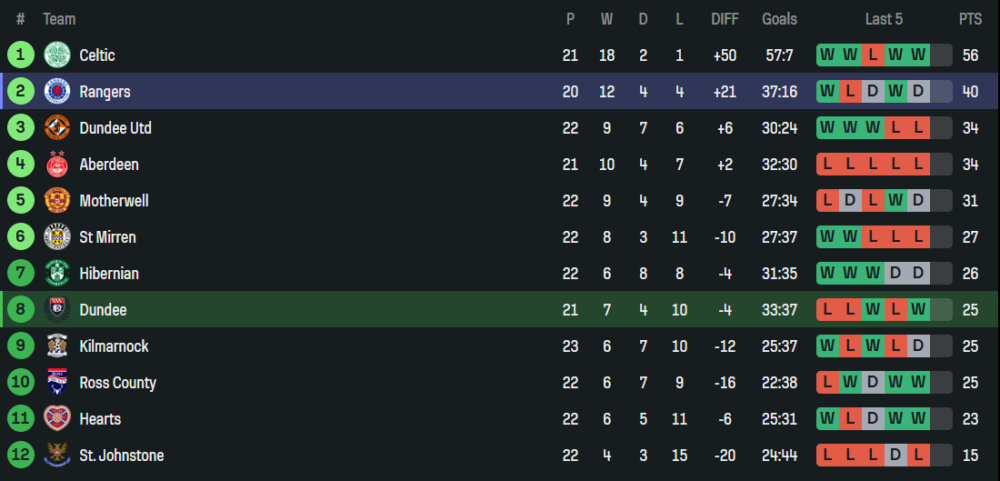
Task: Click Rangers' first grey D form badge
Action: (x=872, y=91)
